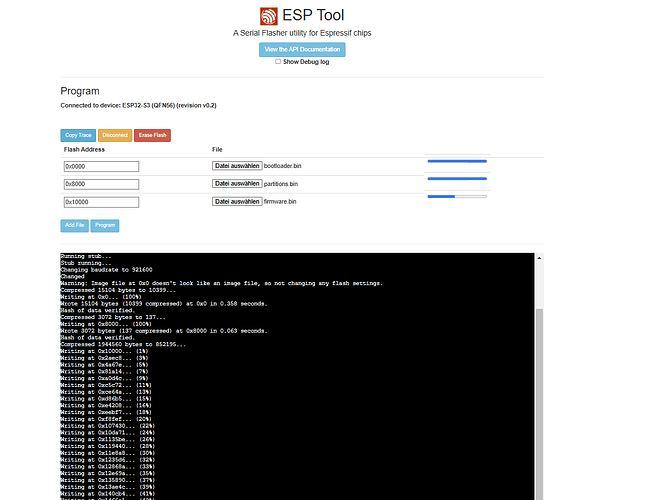Click the 'File' column header
Image resolution: width=647 pixels, height=500 pixels.
tap(217, 150)
